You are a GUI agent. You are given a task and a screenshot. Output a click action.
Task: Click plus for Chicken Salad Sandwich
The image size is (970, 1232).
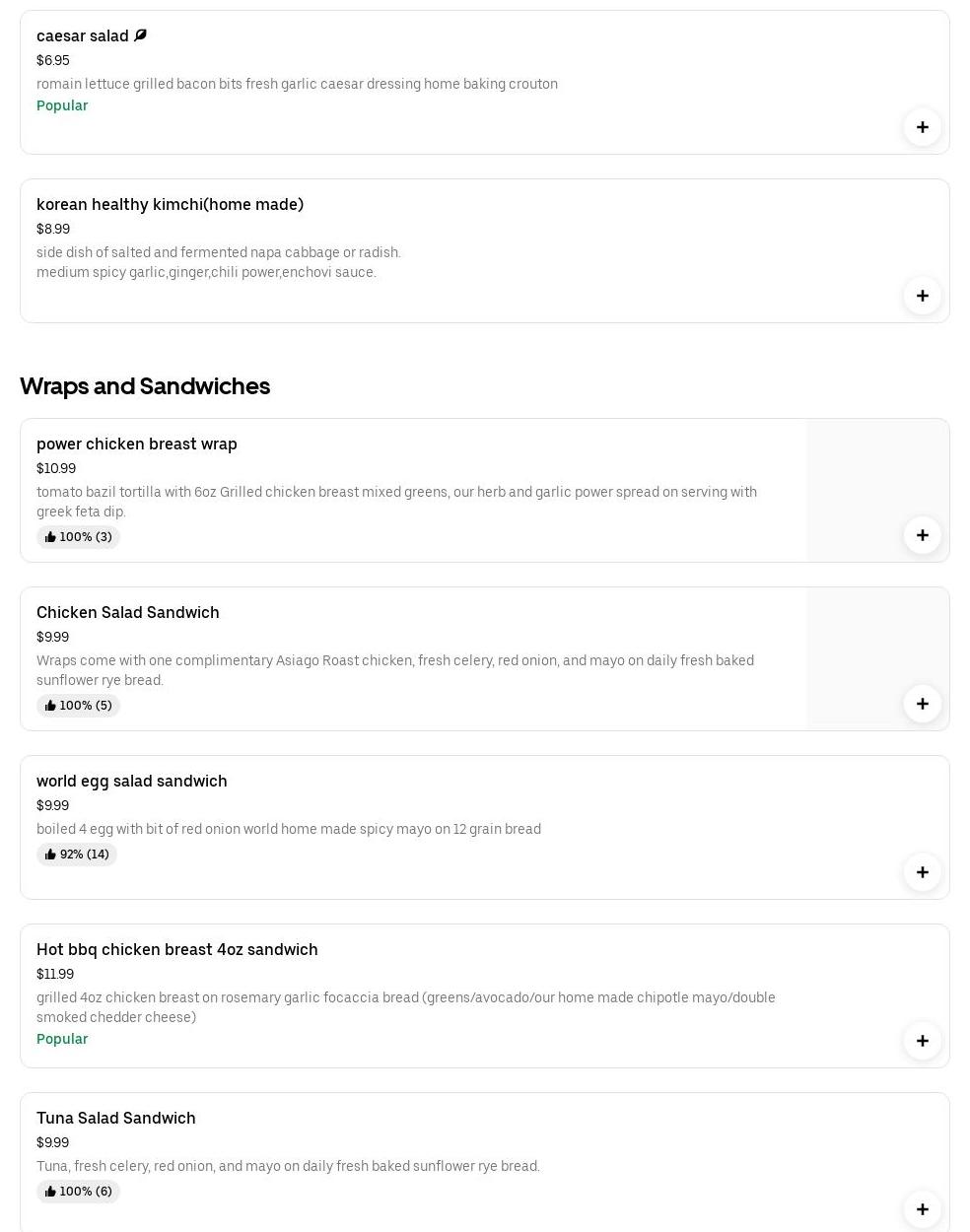922,704
